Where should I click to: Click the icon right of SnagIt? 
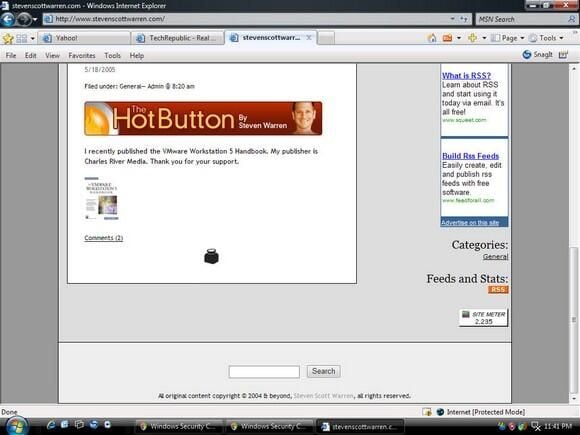(x=563, y=55)
